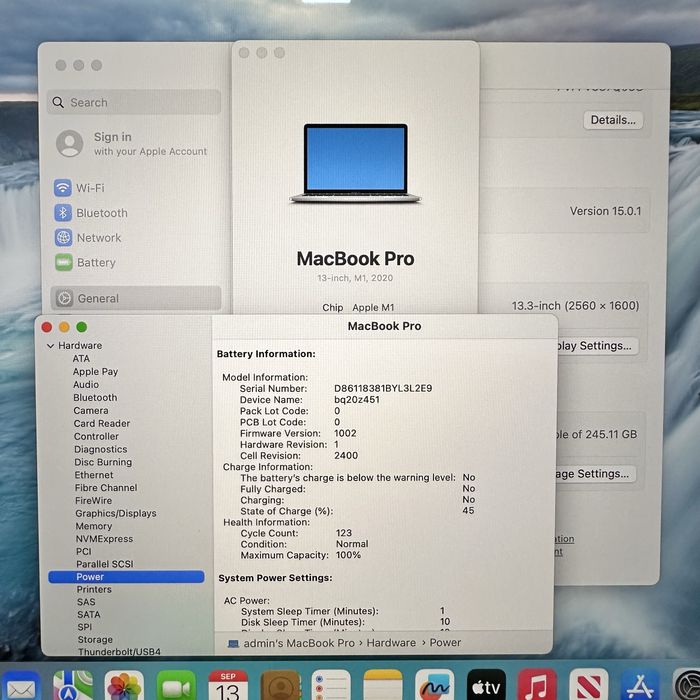Screen dimensions: 700x700
Task: Click the Bluetooth icon in the Settings sidebar
Action: tap(63, 213)
